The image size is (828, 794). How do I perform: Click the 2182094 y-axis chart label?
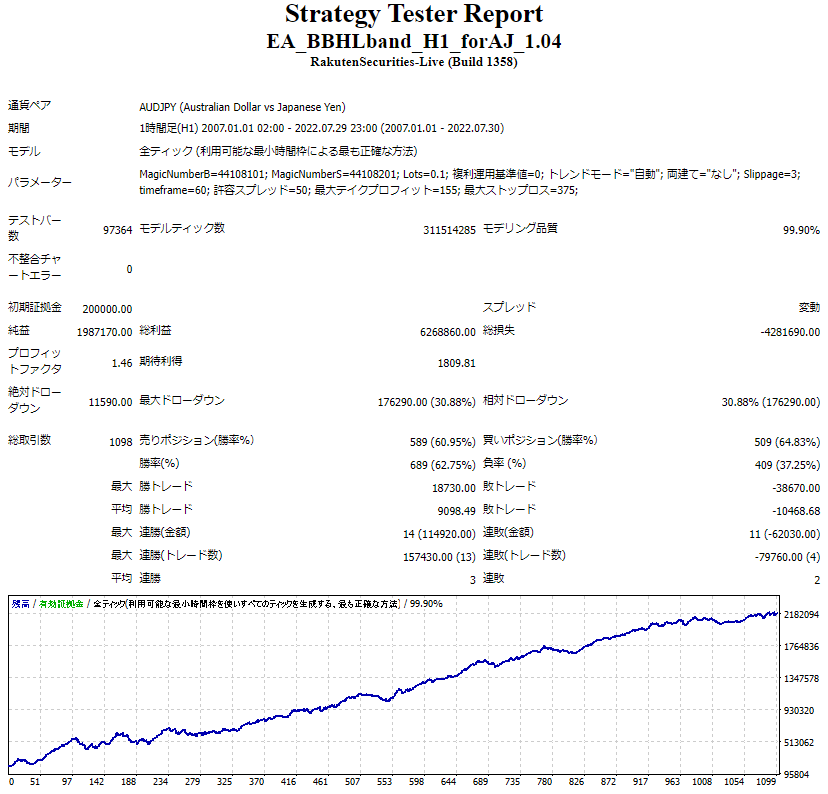tap(801, 615)
